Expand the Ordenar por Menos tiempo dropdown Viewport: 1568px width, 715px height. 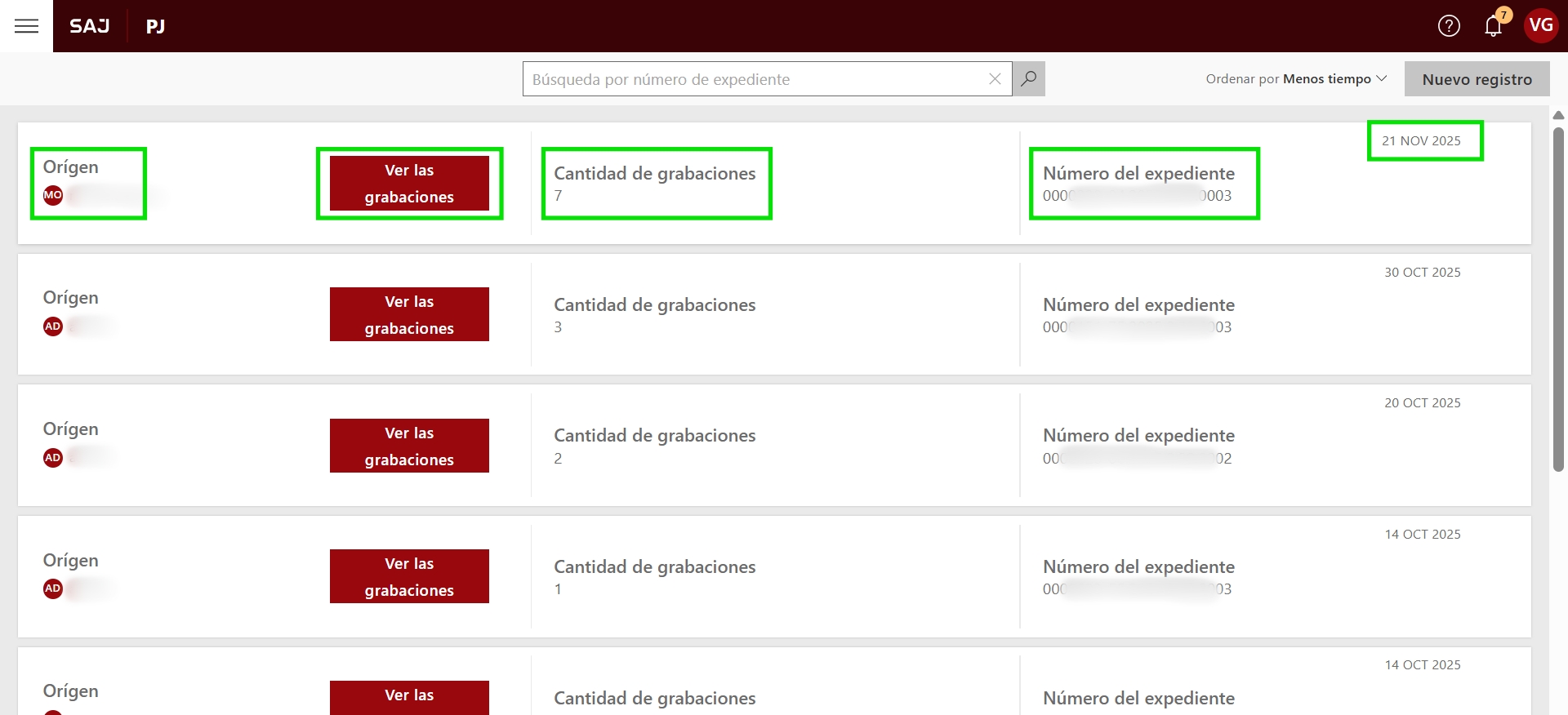coord(1296,79)
